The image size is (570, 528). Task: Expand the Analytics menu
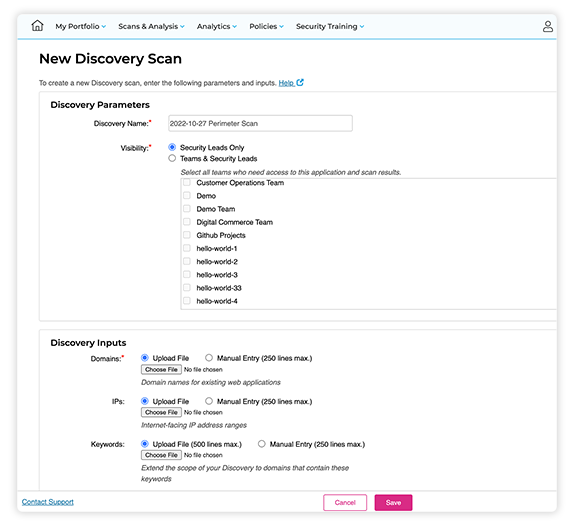(x=217, y=26)
